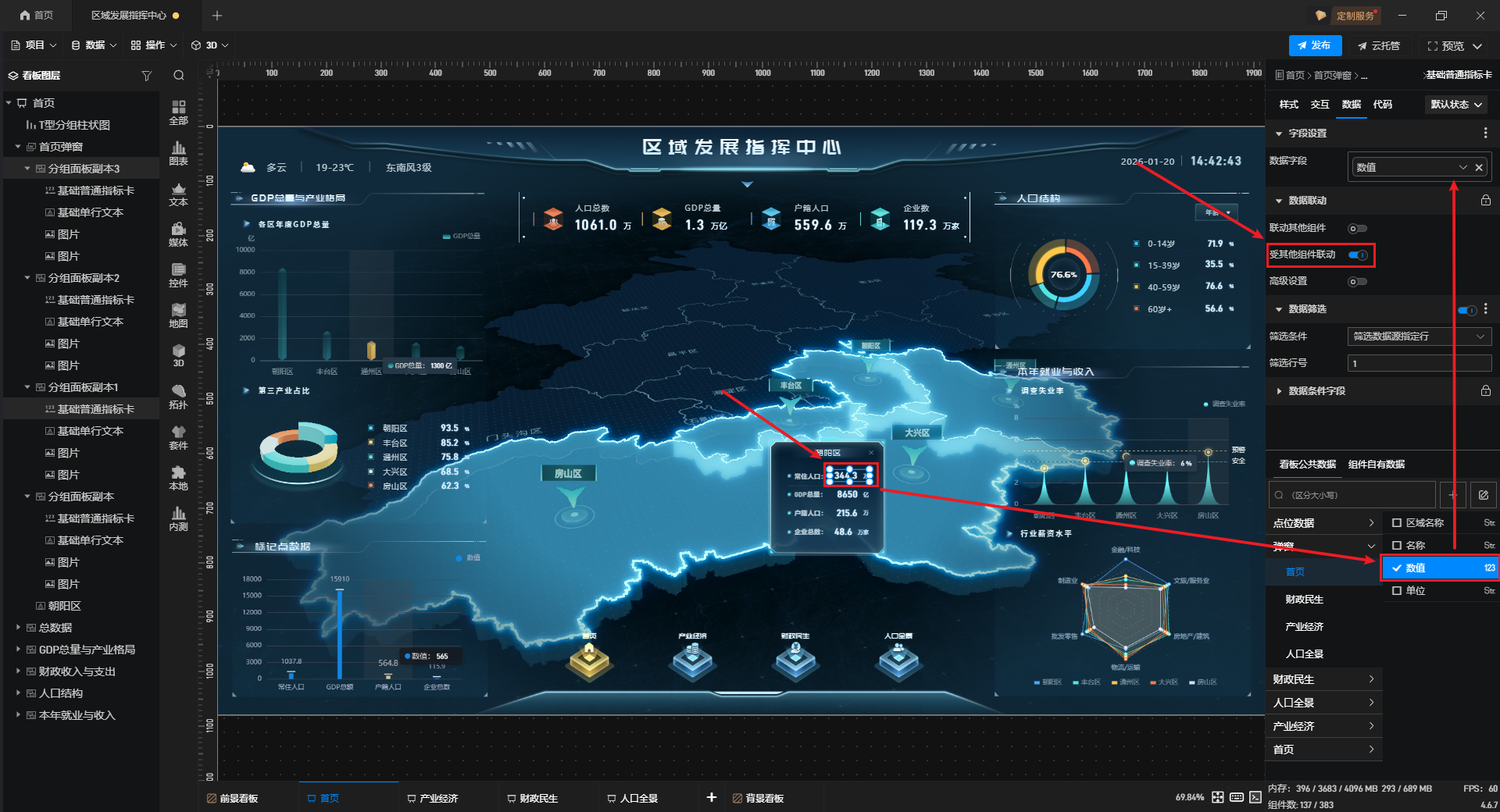Toggle the 高级设置 switch
1500x812 pixels.
tap(1358, 282)
